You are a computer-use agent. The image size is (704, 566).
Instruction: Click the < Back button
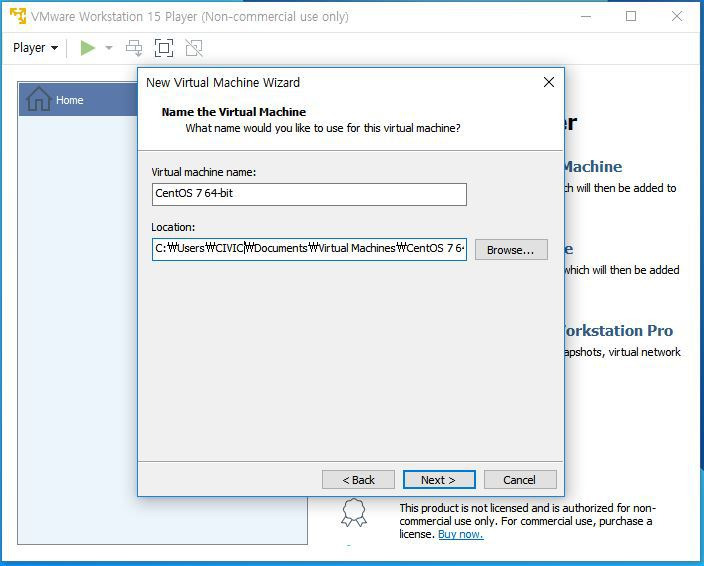(x=358, y=480)
